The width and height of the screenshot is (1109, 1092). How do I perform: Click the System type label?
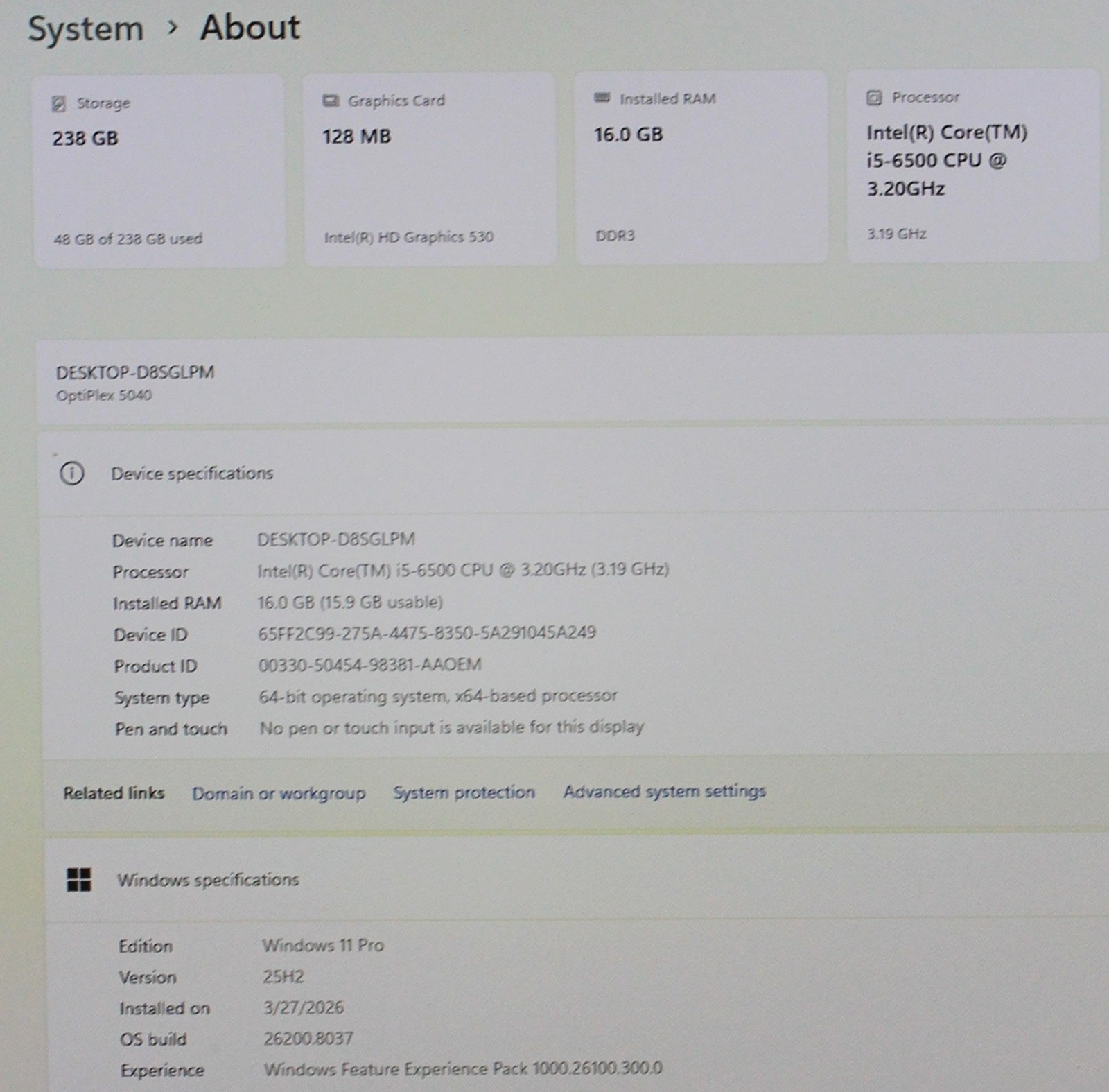(162, 698)
